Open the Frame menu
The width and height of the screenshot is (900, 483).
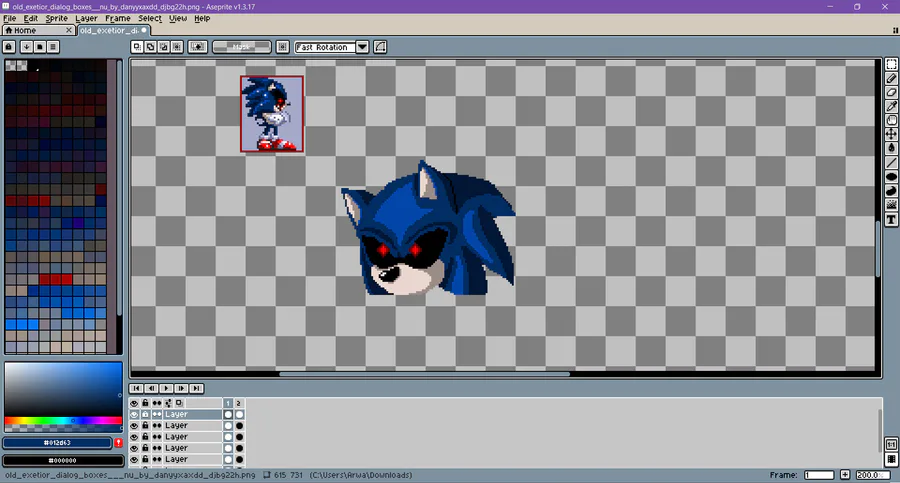pos(118,18)
